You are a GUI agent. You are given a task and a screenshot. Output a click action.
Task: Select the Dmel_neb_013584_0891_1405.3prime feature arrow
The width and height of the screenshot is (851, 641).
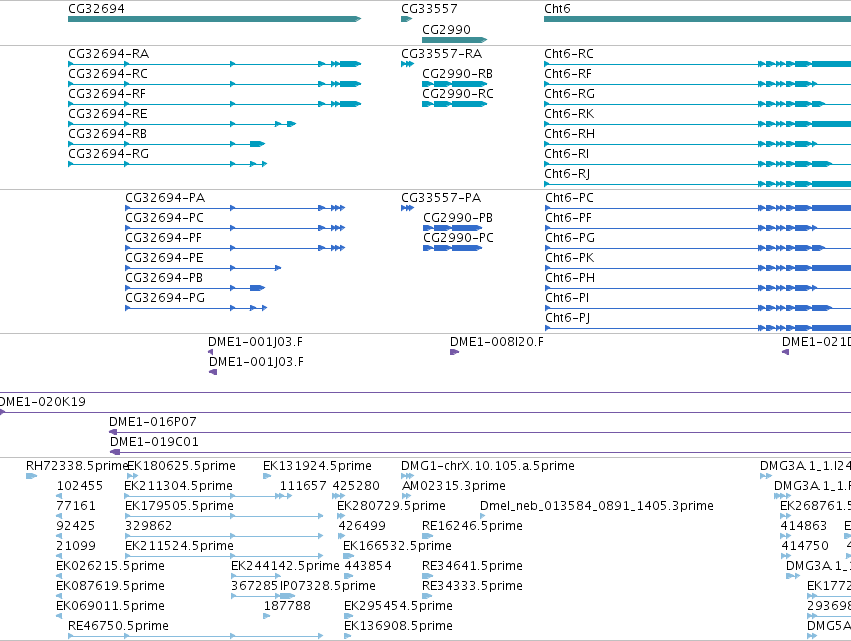coord(482,516)
